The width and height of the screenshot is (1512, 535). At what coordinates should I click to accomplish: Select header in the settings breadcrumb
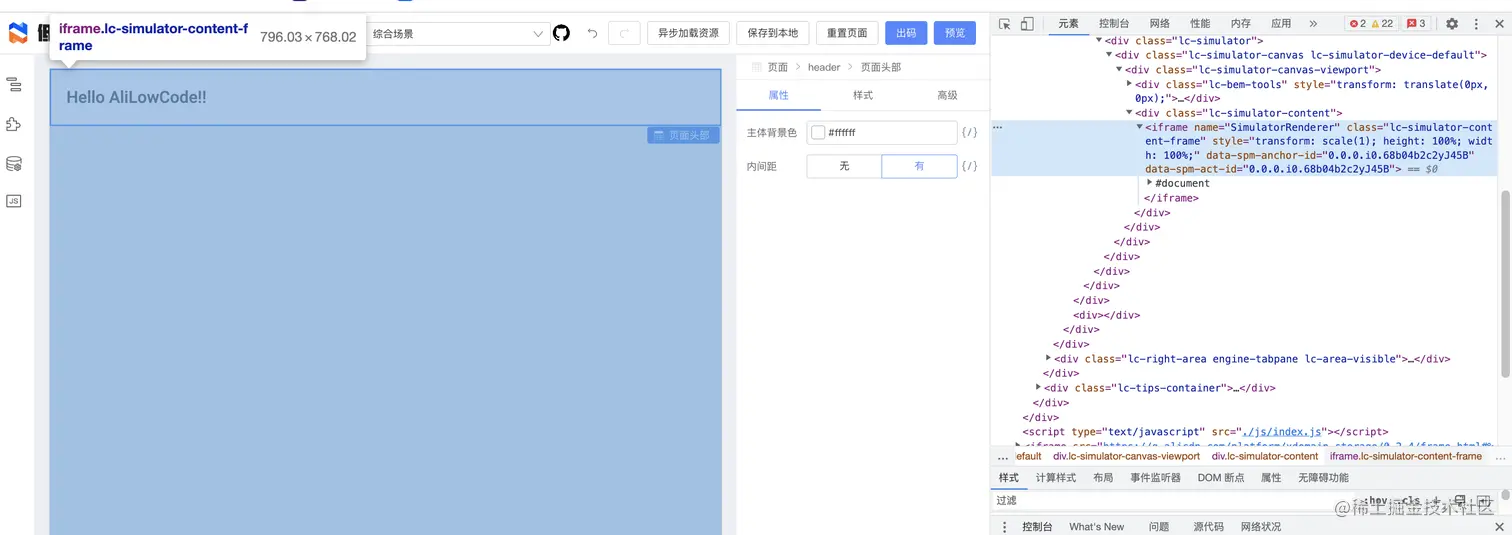coord(824,67)
